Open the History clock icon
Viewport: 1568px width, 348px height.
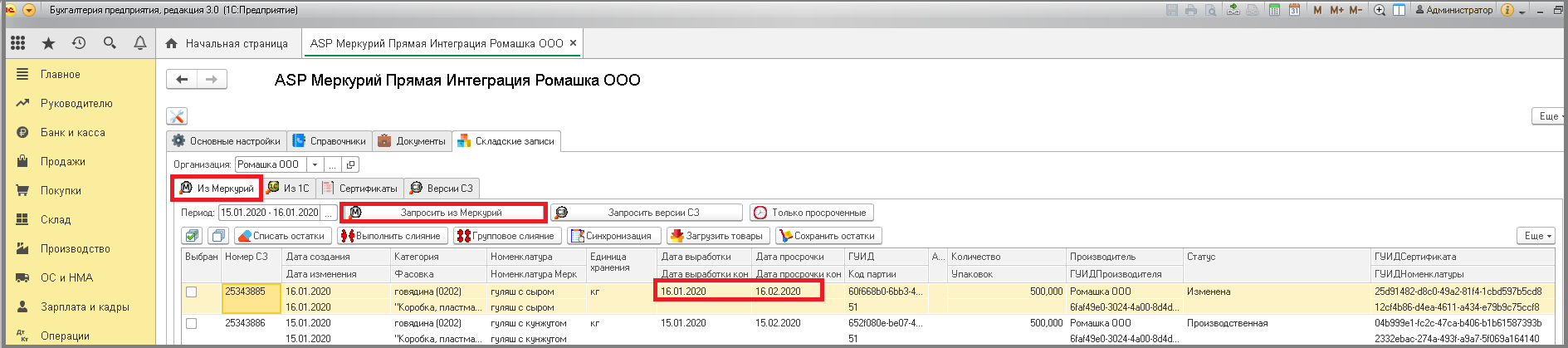79,43
